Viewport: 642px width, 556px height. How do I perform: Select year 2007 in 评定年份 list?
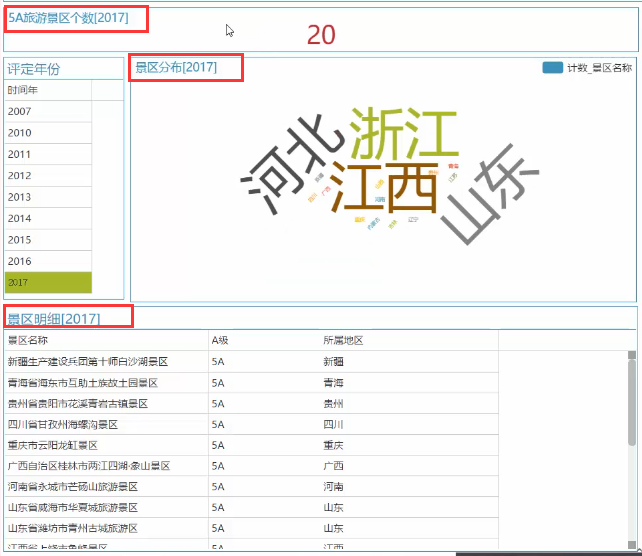point(48,111)
